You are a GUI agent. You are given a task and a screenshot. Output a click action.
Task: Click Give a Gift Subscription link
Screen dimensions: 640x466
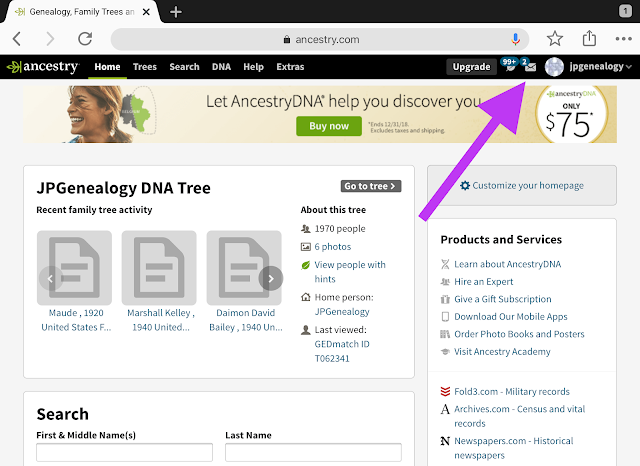[503, 300]
